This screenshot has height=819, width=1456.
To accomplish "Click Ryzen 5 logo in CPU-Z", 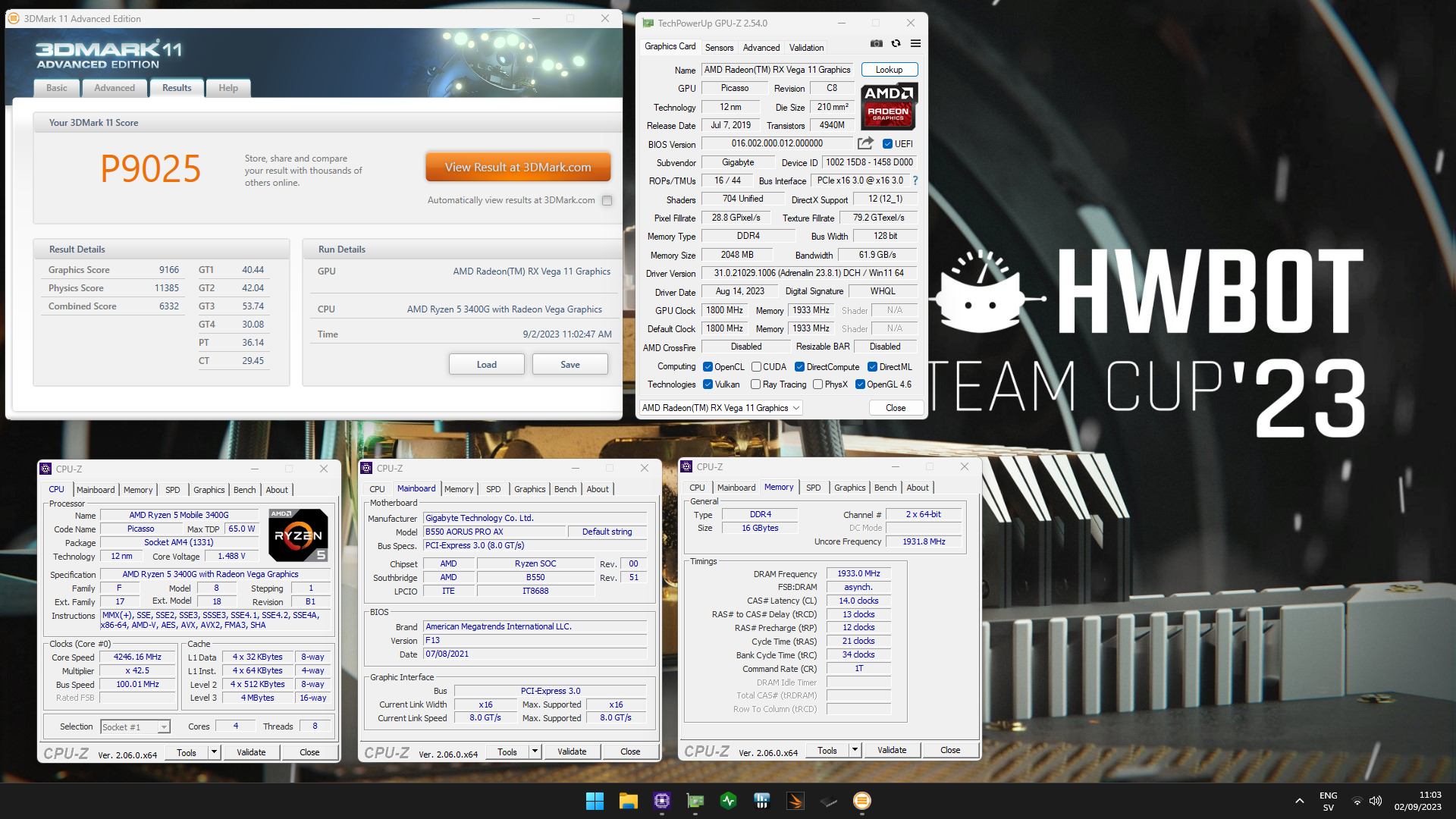I will click(x=298, y=535).
